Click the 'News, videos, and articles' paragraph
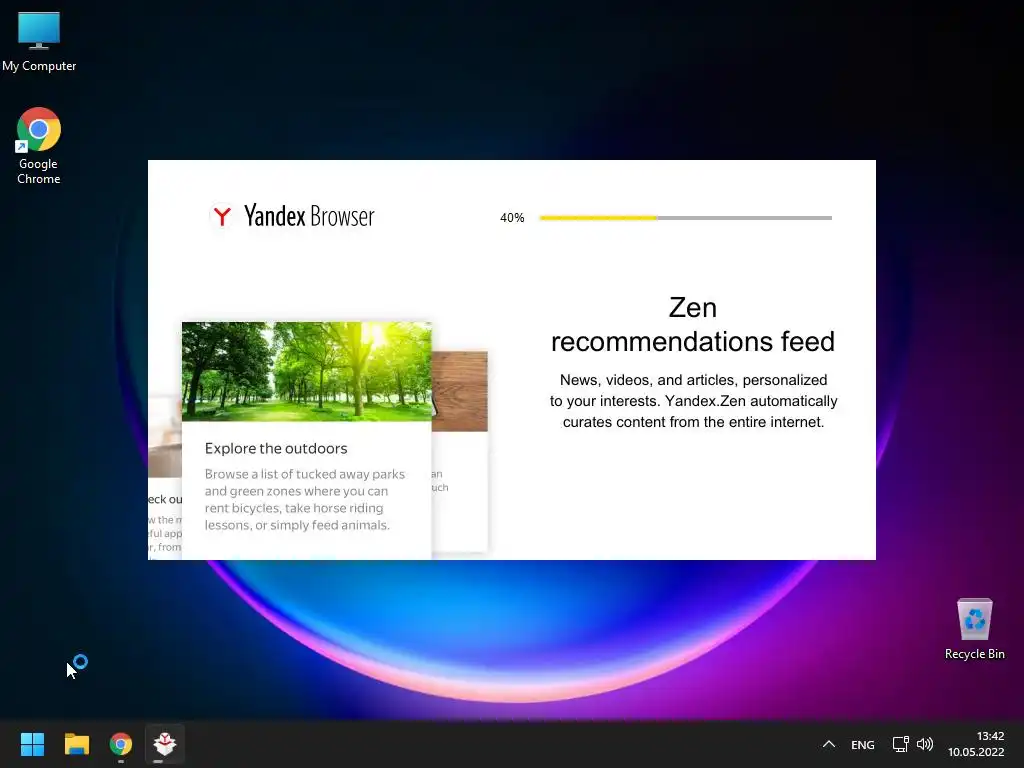Image resolution: width=1024 pixels, height=768 pixels. 693,401
